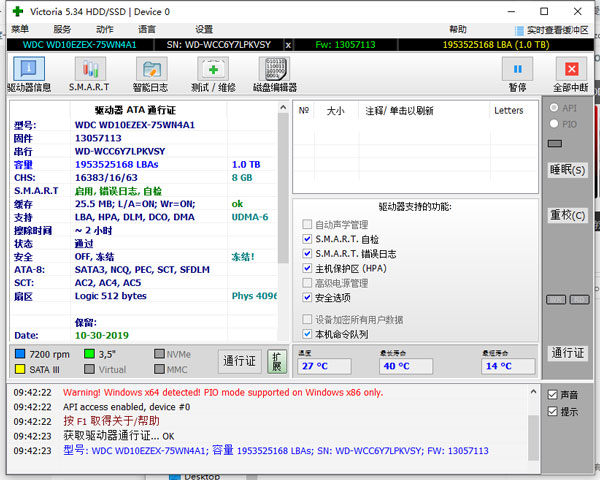Click the 实时查看缓冲区 buffer view icon
The image size is (600, 480).
[519, 30]
